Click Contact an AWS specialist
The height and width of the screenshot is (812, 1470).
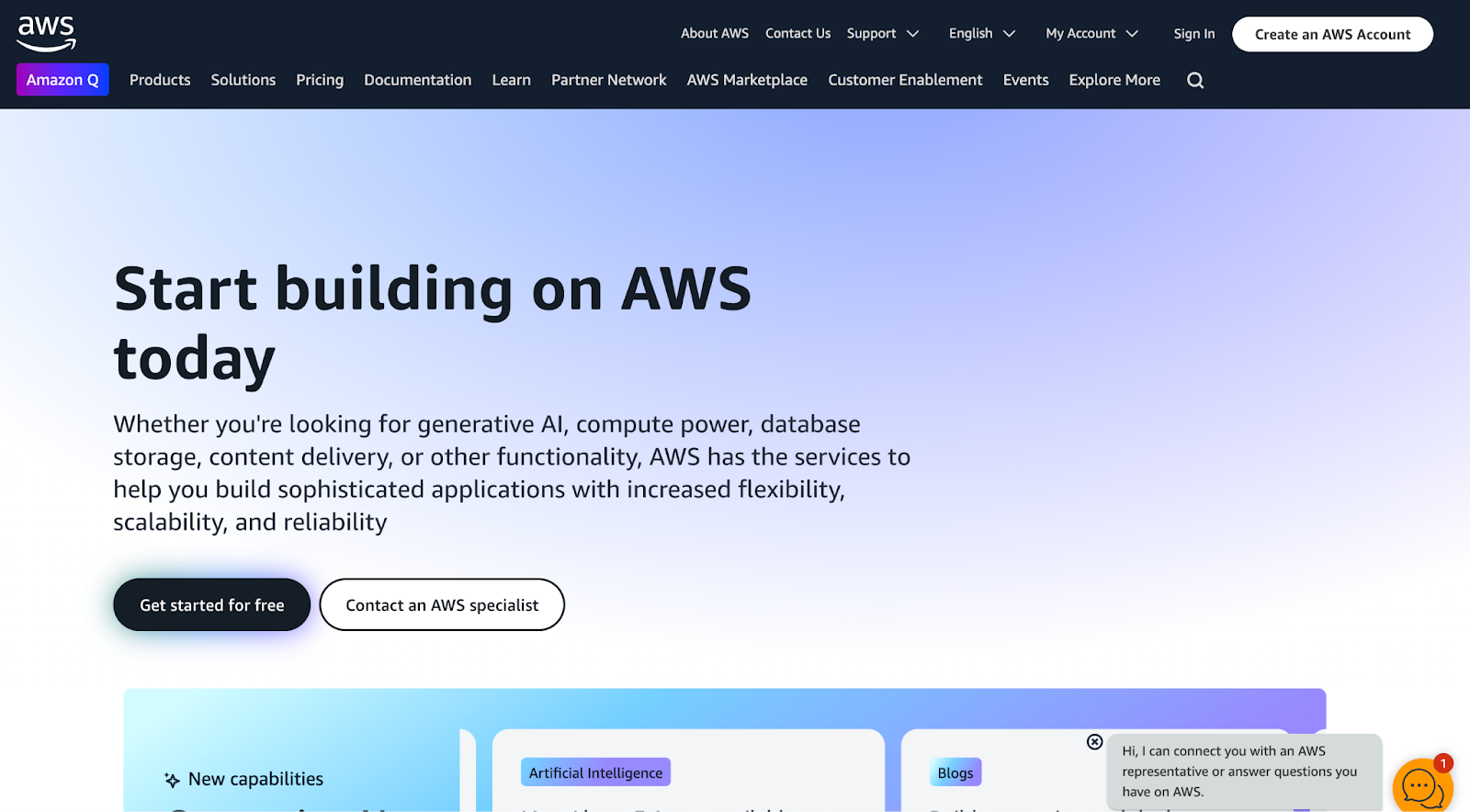(442, 604)
